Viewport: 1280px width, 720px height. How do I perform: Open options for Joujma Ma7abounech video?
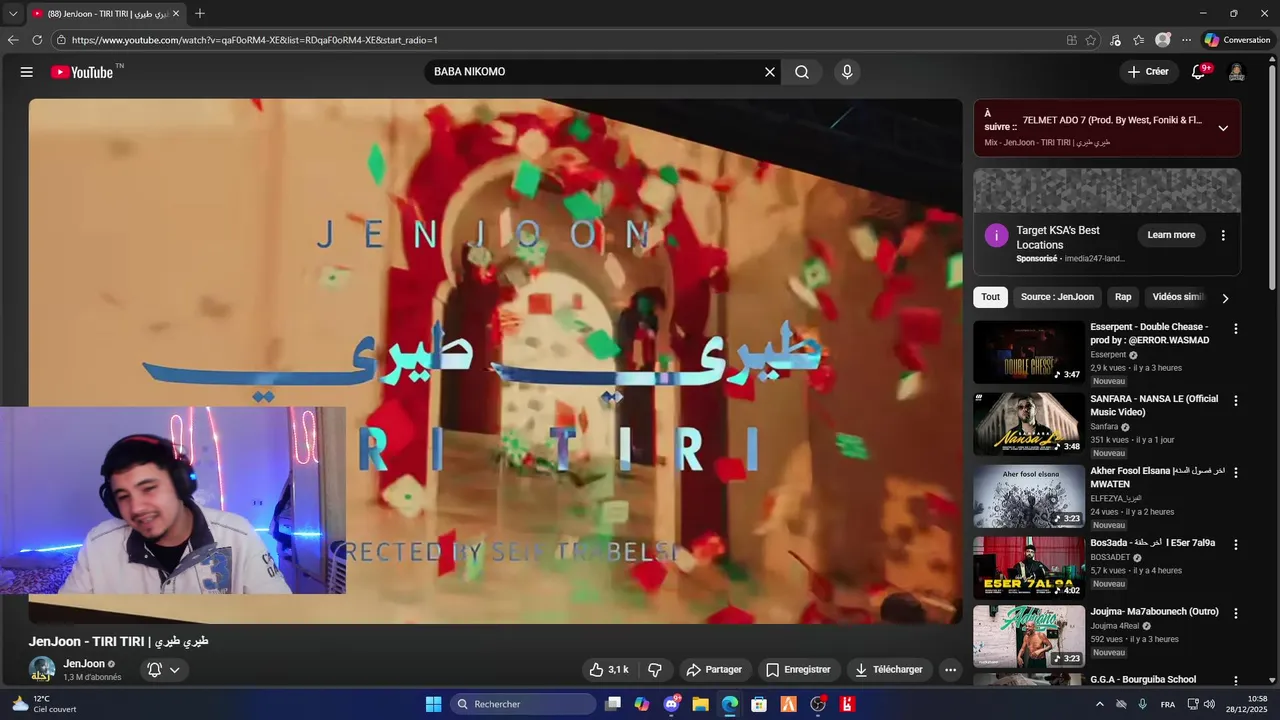pyautogui.click(x=1236, y=613)
